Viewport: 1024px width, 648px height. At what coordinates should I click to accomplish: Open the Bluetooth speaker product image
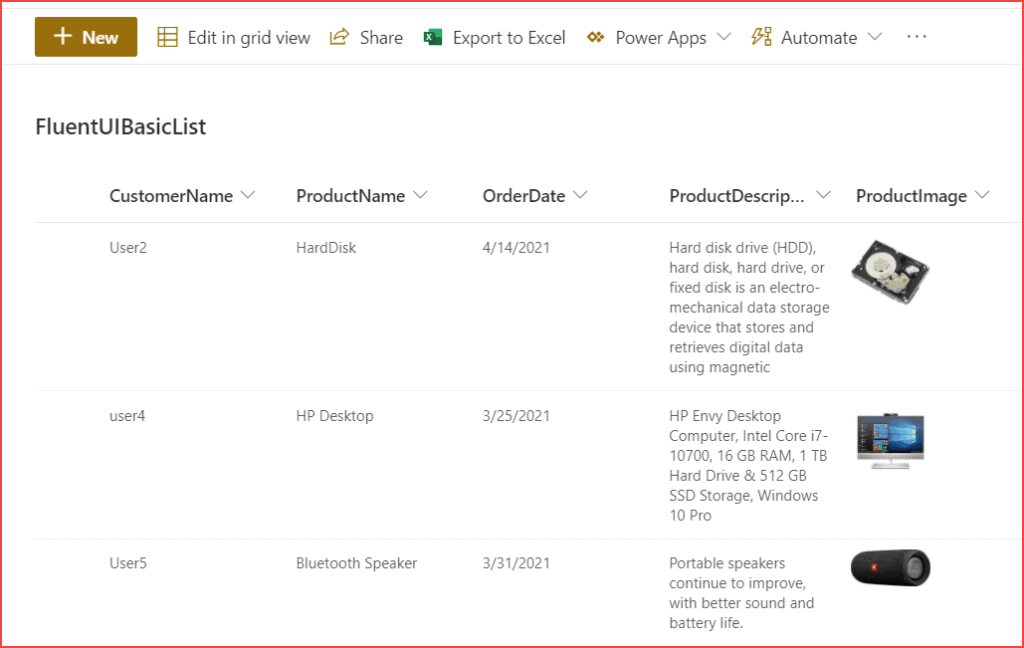tap(891, 568)
